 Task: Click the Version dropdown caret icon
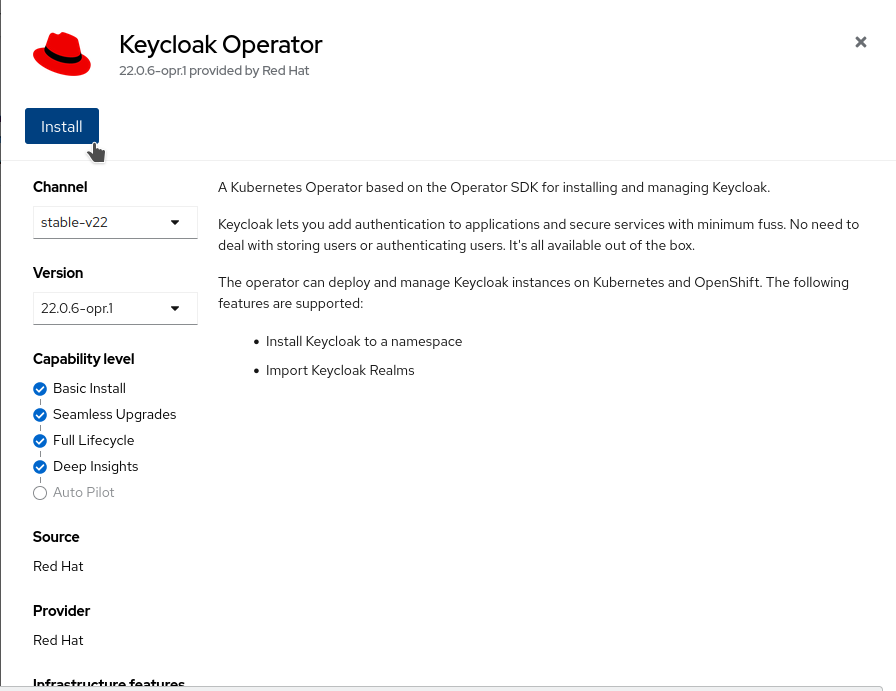[x=173, y=308]
